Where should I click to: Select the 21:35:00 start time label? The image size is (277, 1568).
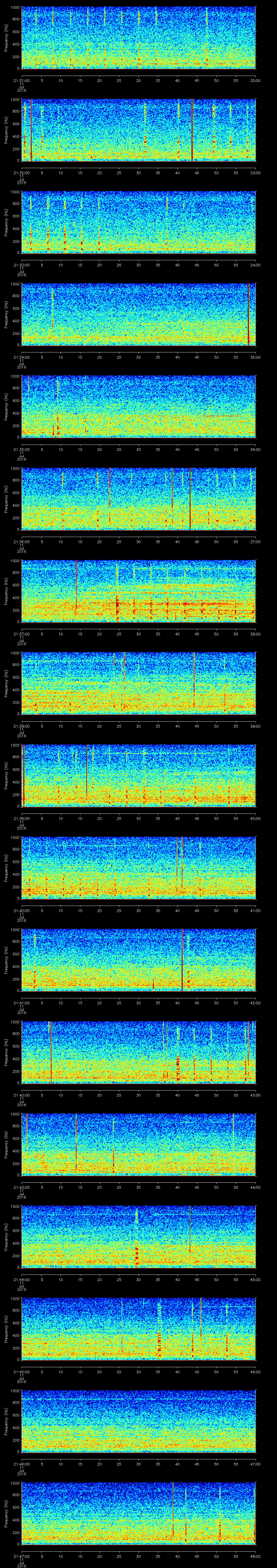(21, 449)
